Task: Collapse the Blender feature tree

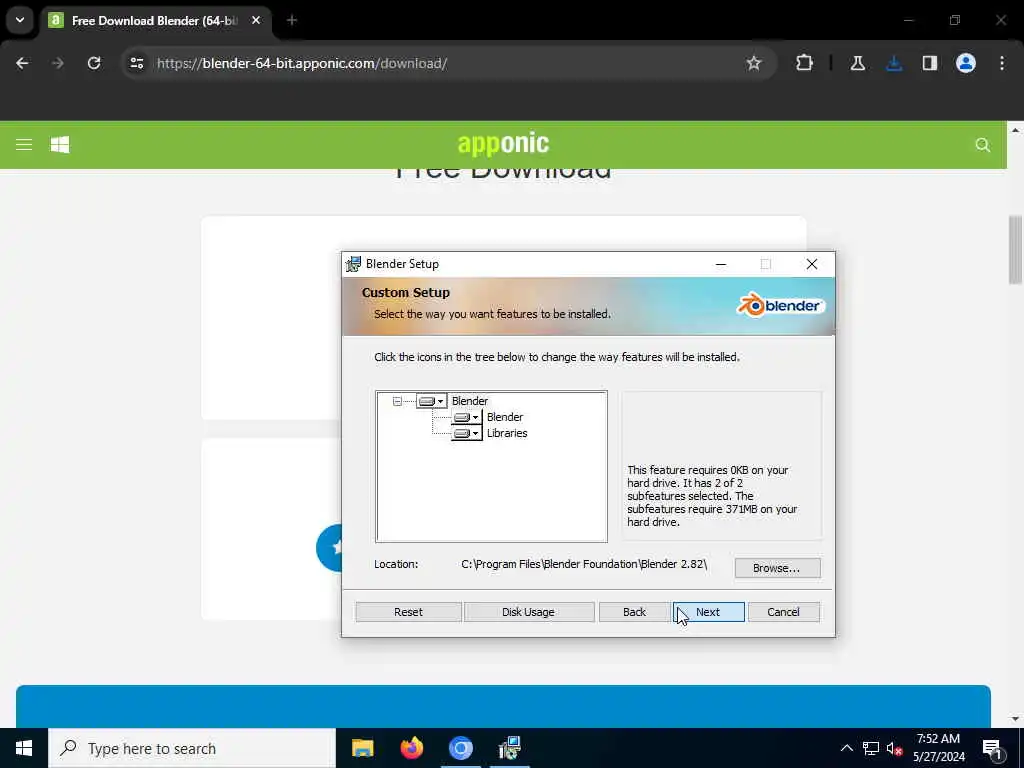Action: coord(397,401)
